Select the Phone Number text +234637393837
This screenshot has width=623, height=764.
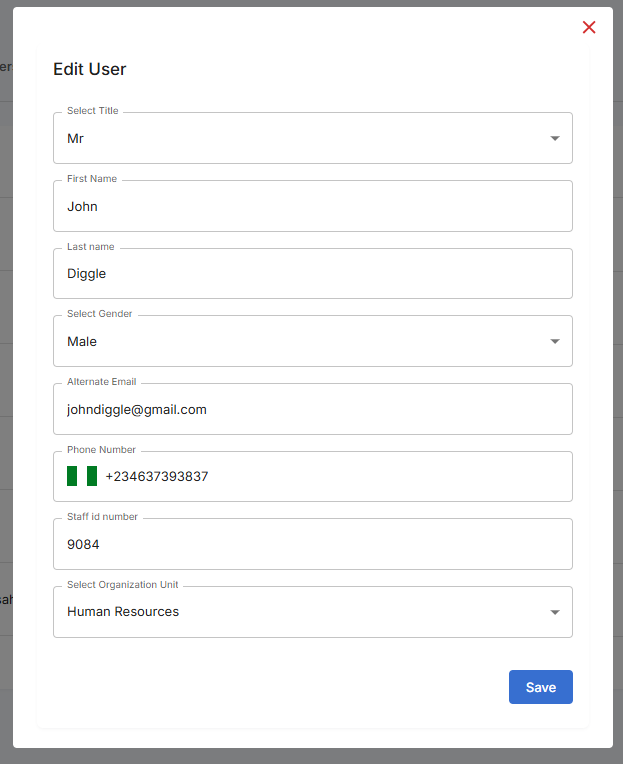click(157, 477)
